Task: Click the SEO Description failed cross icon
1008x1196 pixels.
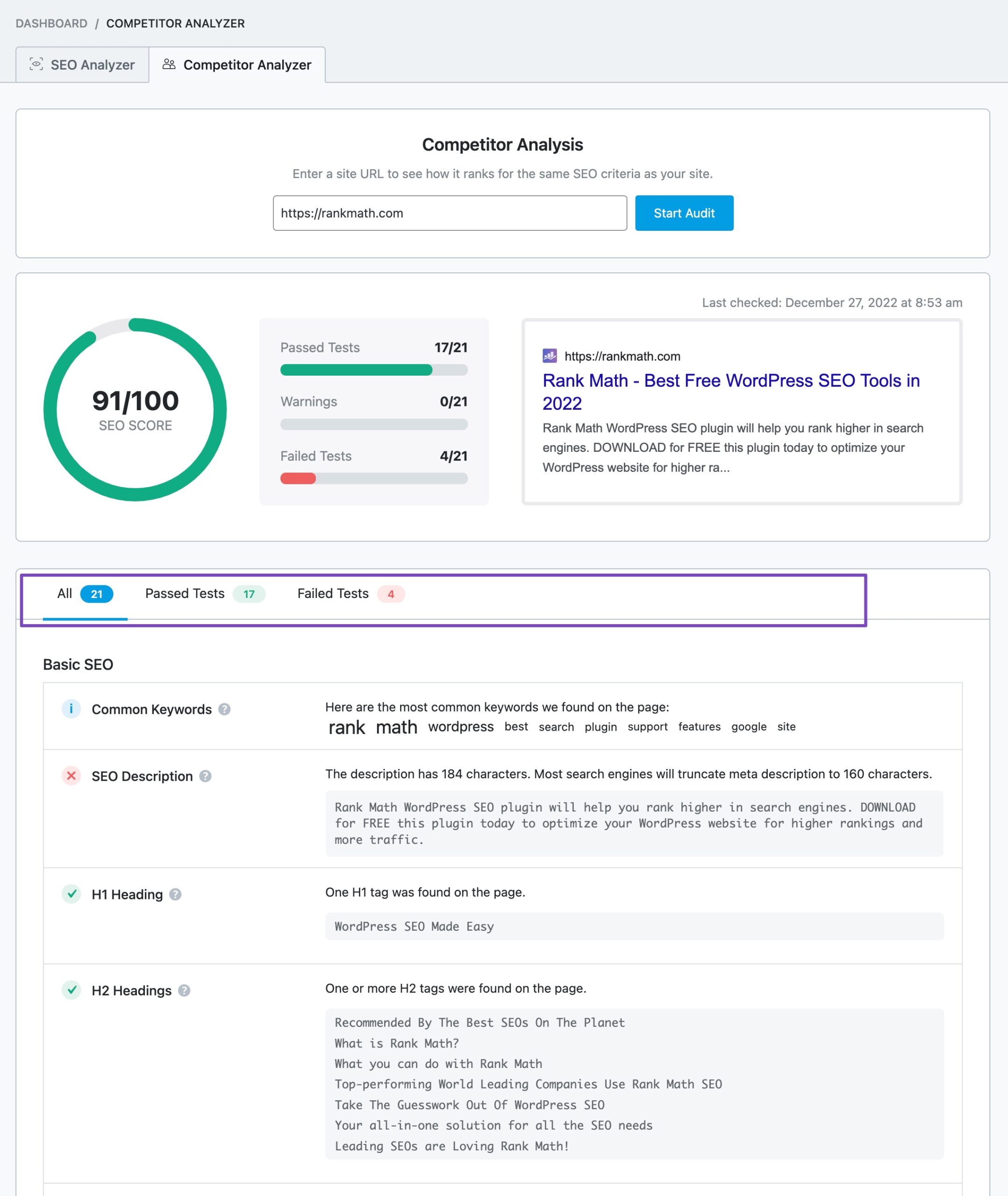Action: point(71,776)
